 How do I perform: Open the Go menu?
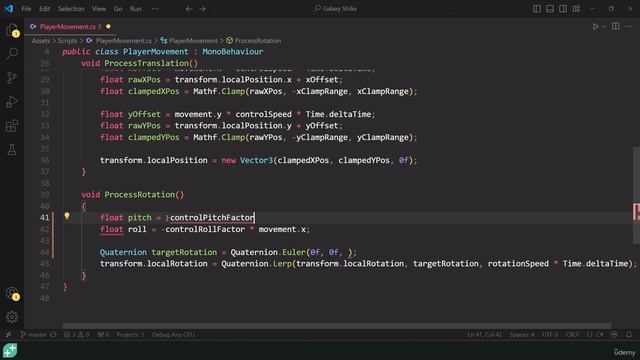(118, 9)
